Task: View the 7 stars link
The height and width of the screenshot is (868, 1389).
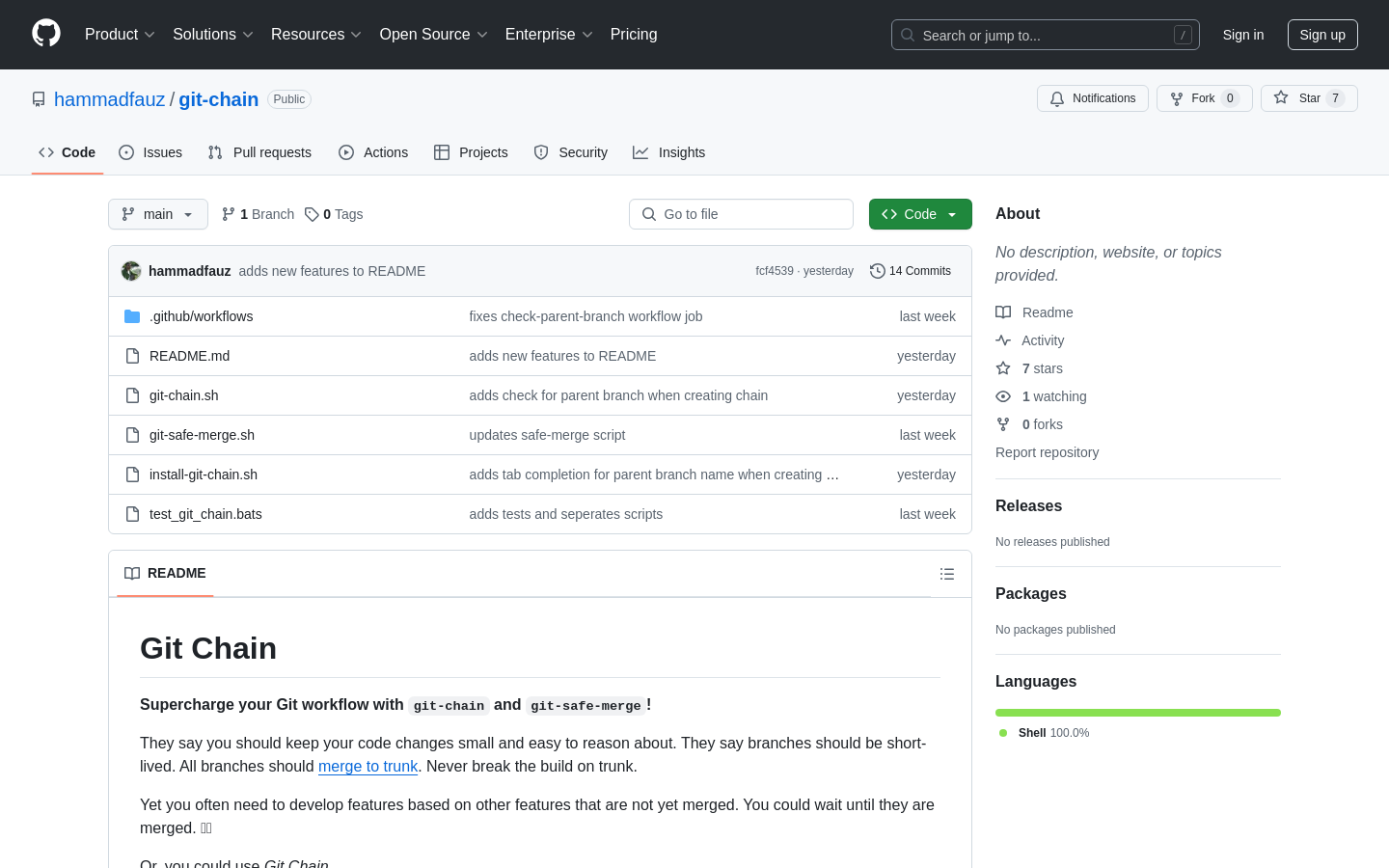Action: click(1029, 368)
